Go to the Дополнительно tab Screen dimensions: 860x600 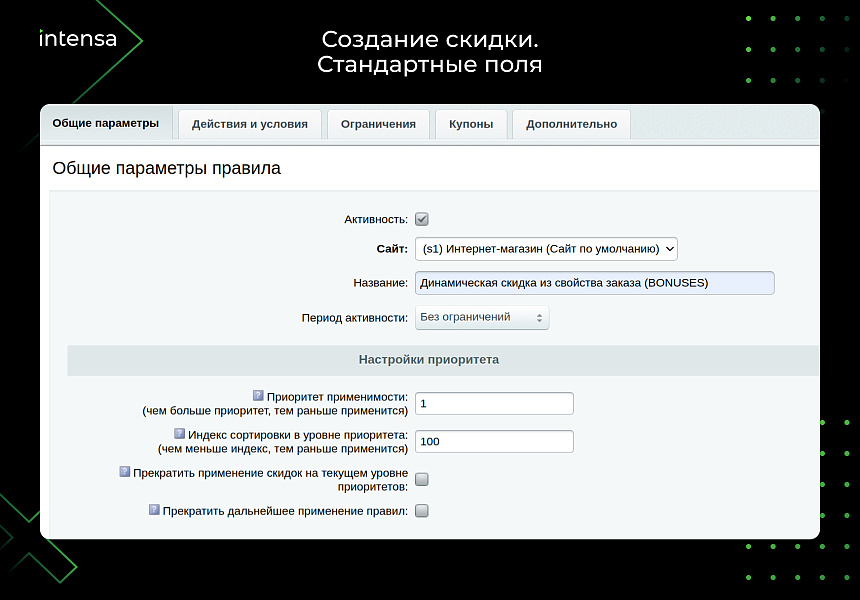point(570,123)
